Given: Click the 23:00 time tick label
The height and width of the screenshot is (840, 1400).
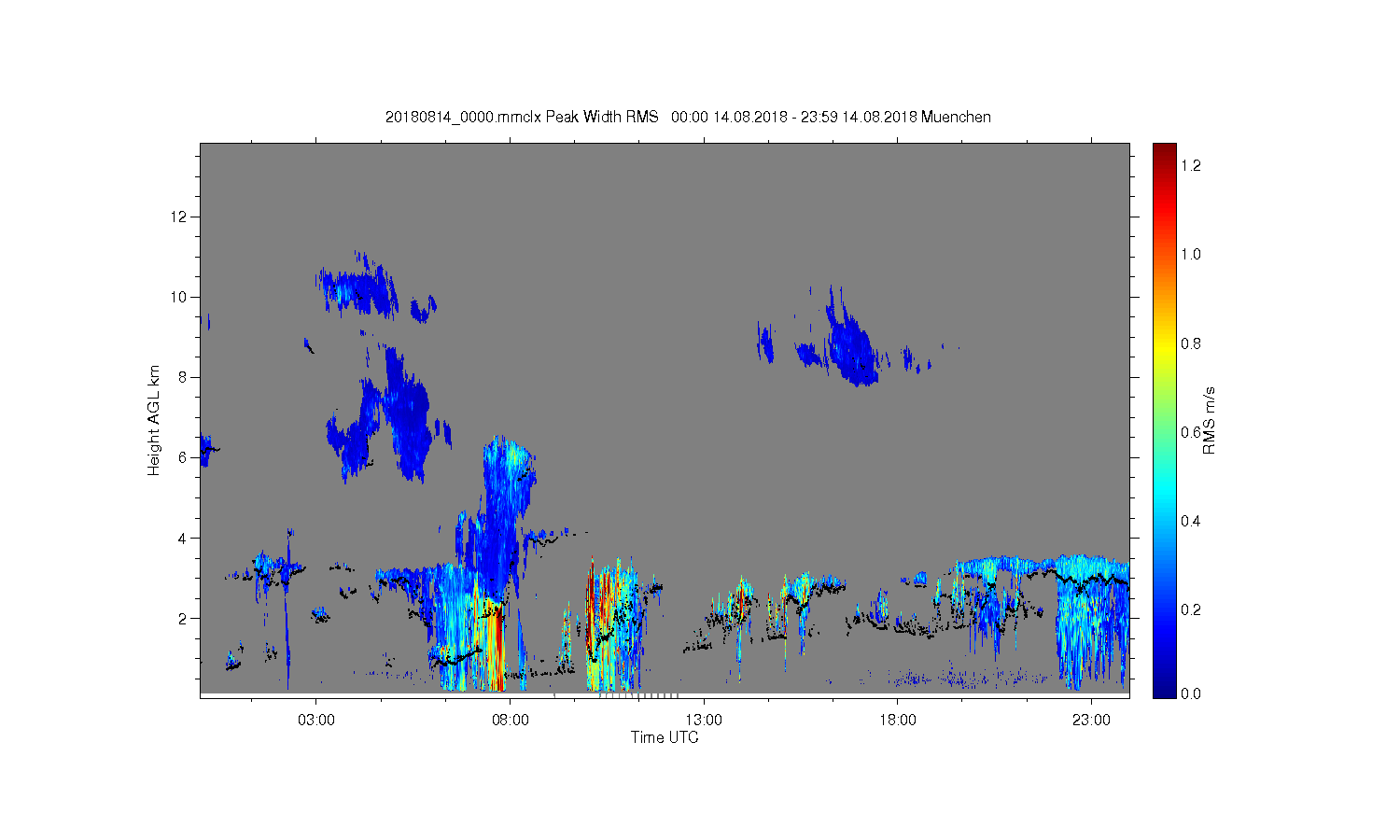Looking at the screenshot, I should pyautogui.click(x=1091, y=721).
